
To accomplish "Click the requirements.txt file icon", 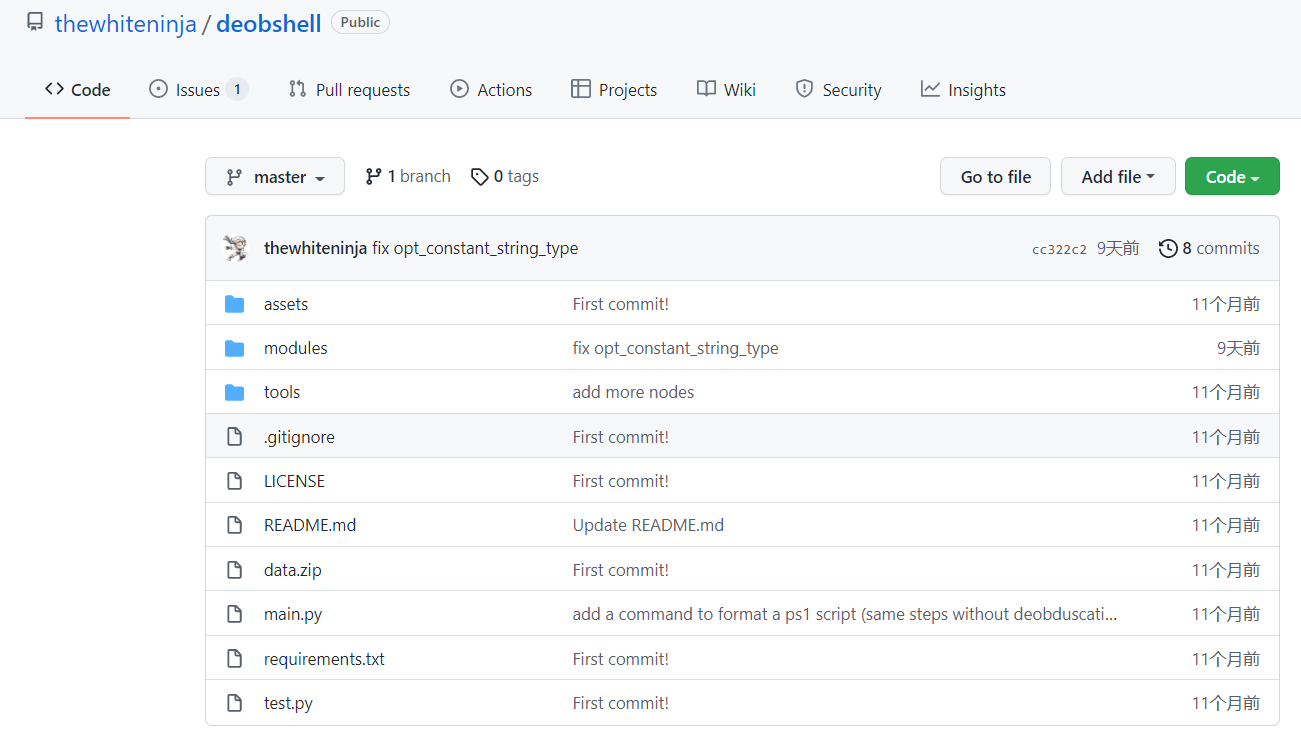I will click(235, 659).
